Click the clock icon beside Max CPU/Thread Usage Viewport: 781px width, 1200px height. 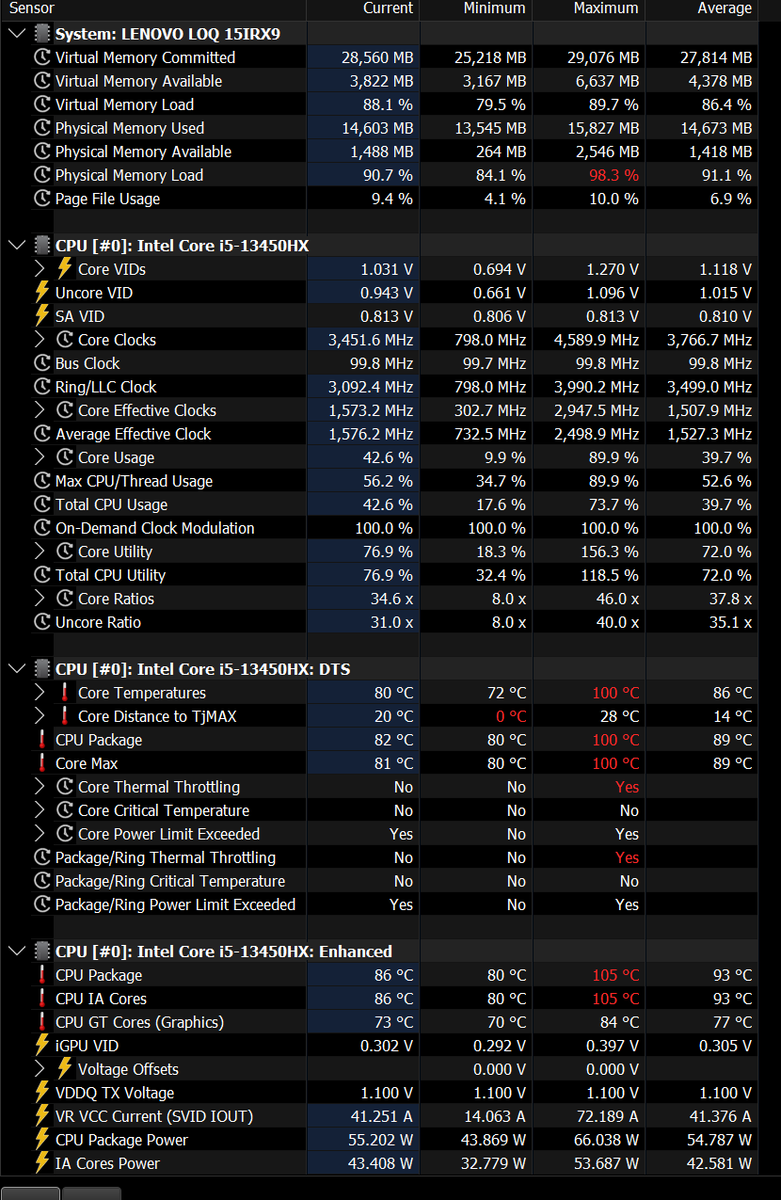[x=42, y=481]
